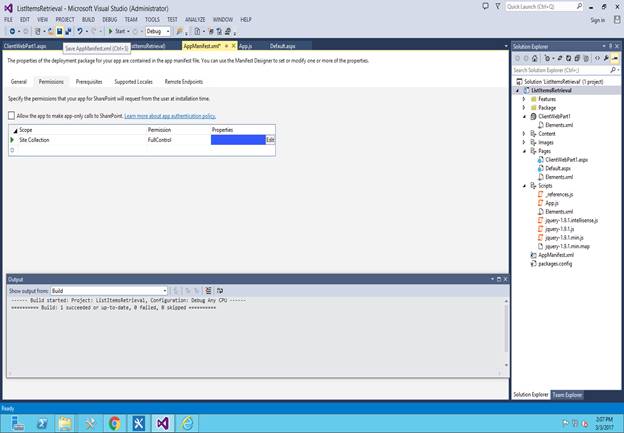Click Learn more about app authentication policy link
This screenshot has height=433, width=624.
170,116
